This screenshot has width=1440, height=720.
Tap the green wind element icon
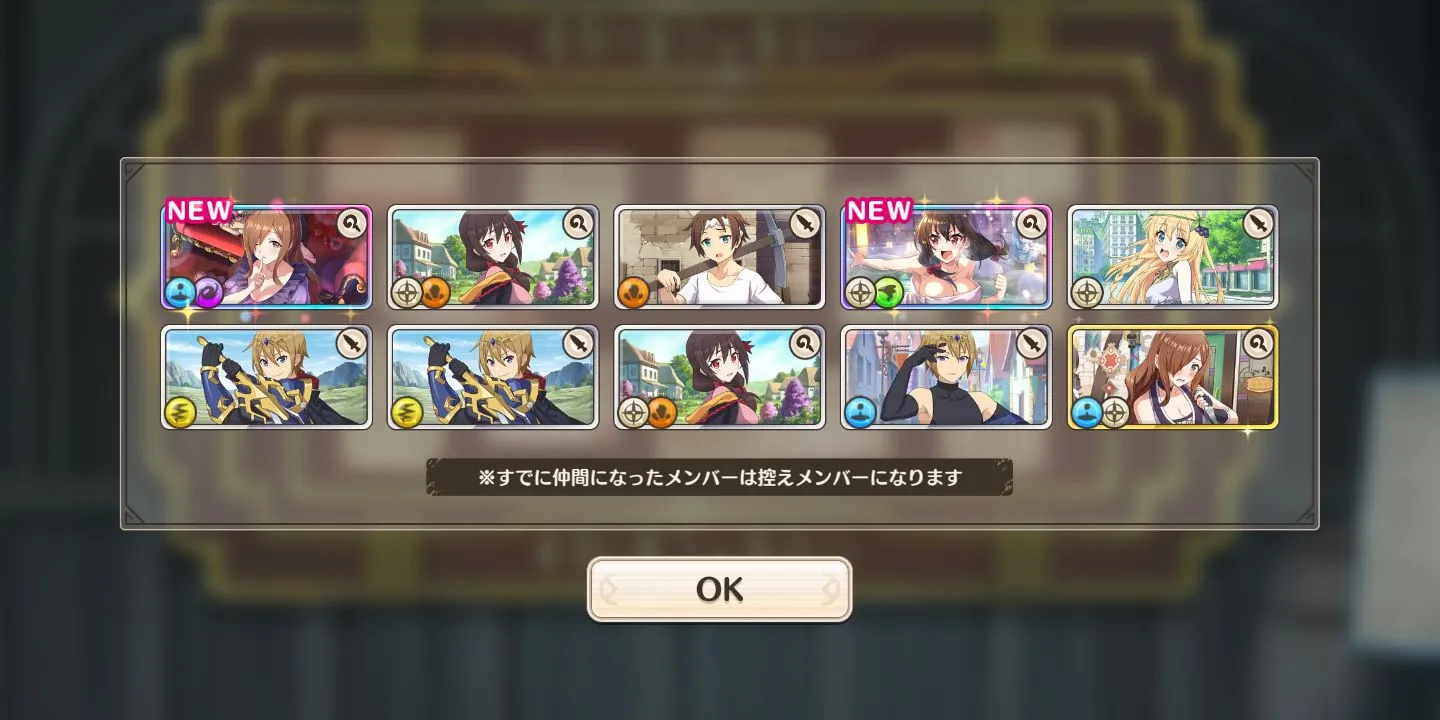[x=889, y=292]
